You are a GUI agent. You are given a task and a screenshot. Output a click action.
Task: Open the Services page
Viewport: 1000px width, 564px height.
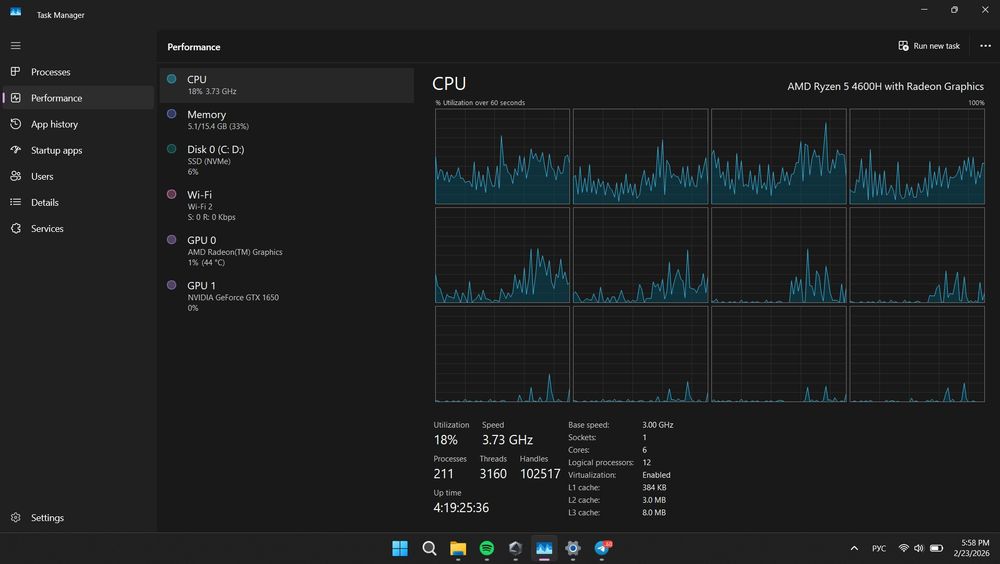coord(78,228)
